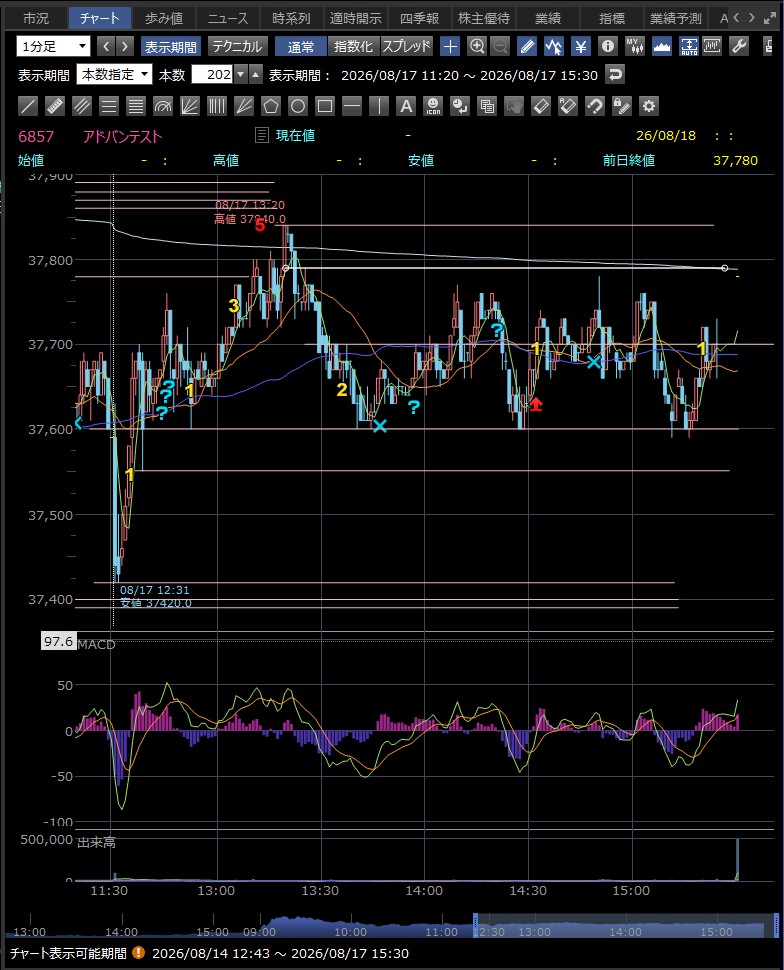Select the circle drawing tool

click(298, 106)
